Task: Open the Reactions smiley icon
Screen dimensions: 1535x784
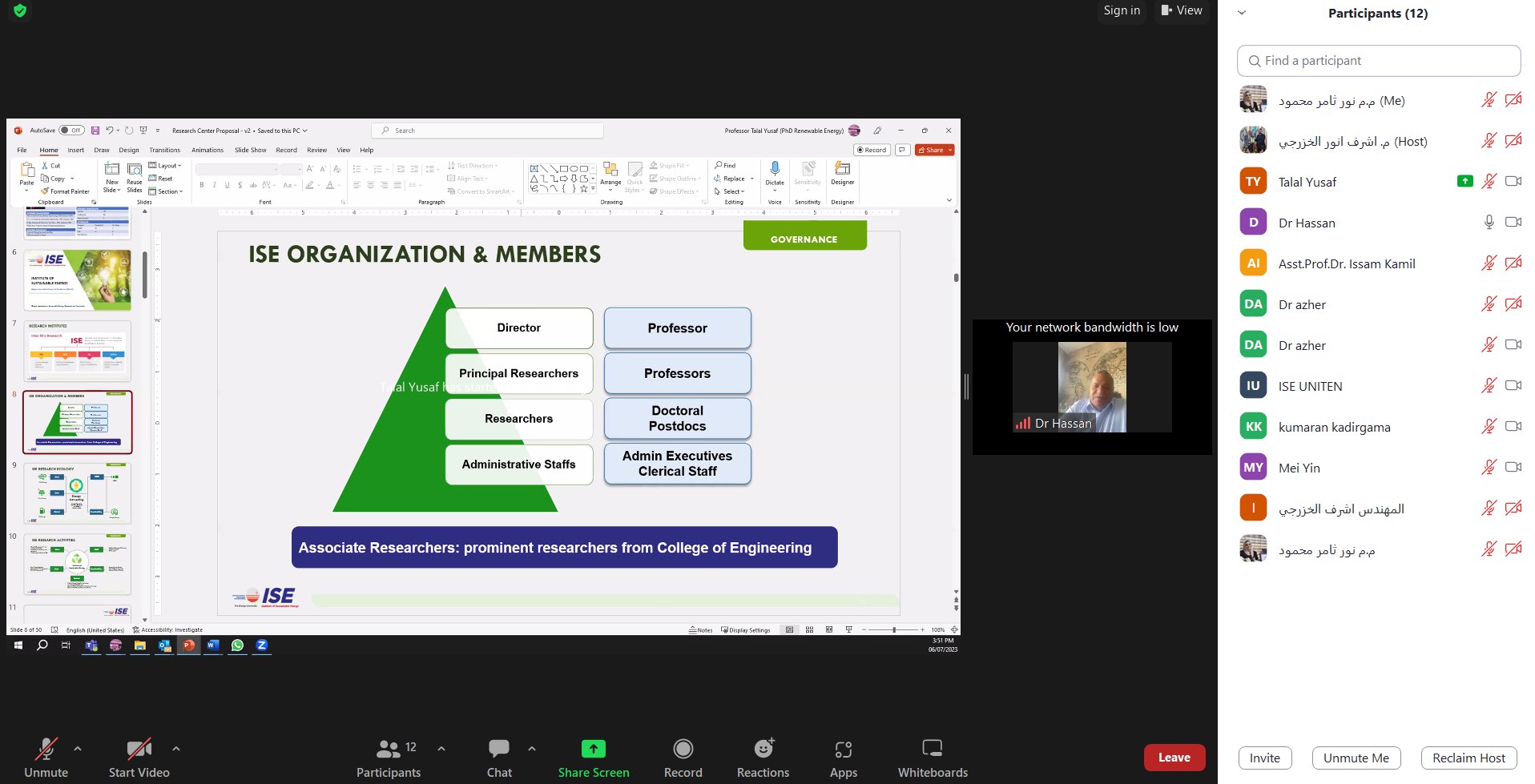Action: (763, 747)
